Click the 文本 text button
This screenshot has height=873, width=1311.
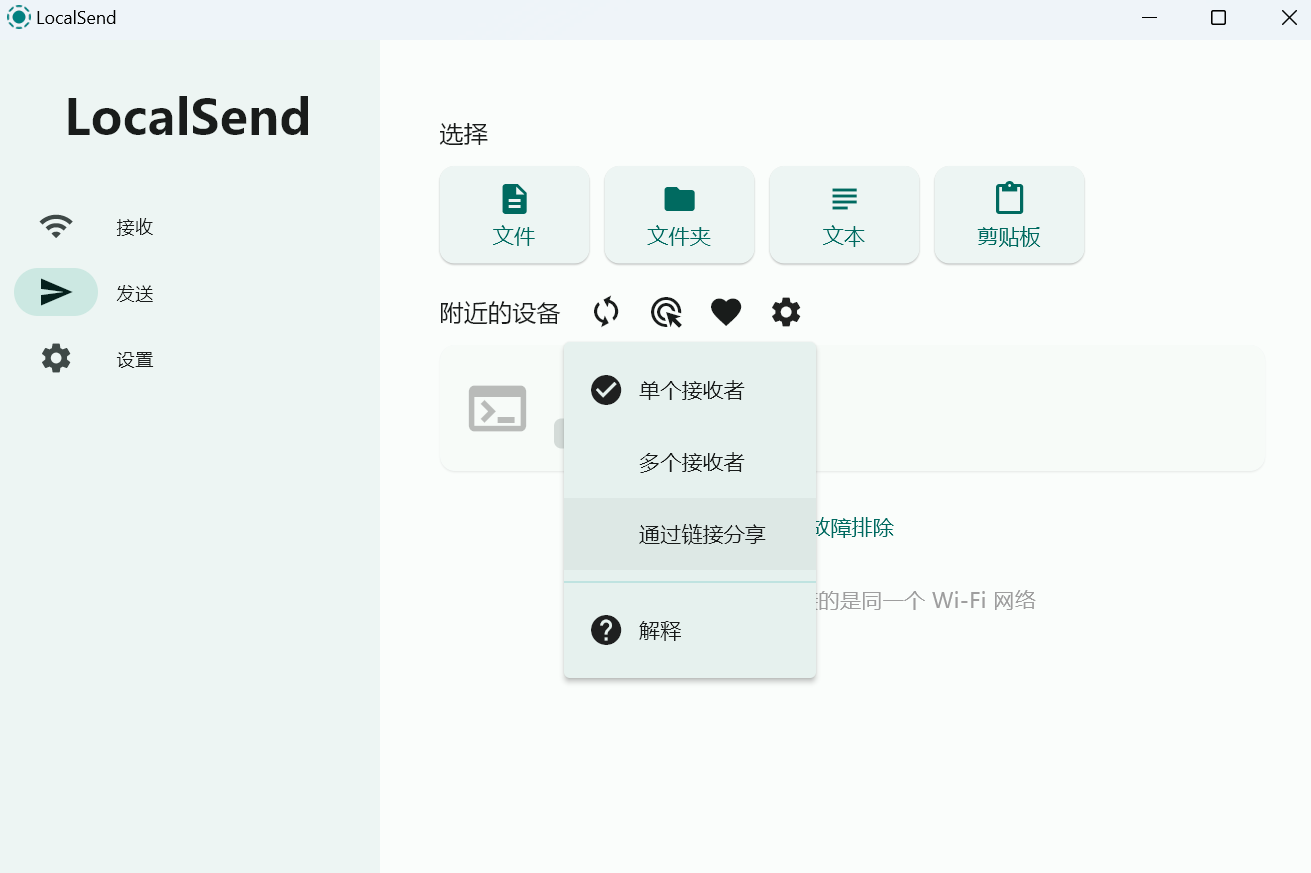[844, 215]
